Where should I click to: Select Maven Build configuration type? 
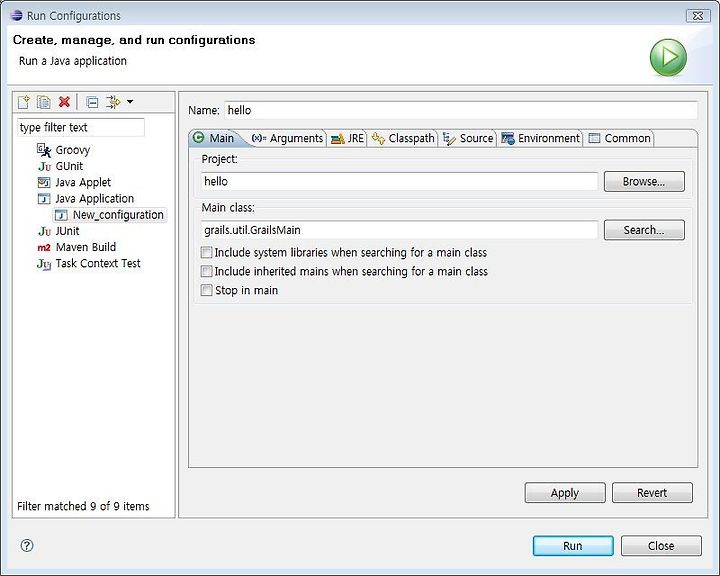click(x=86, y=247)
